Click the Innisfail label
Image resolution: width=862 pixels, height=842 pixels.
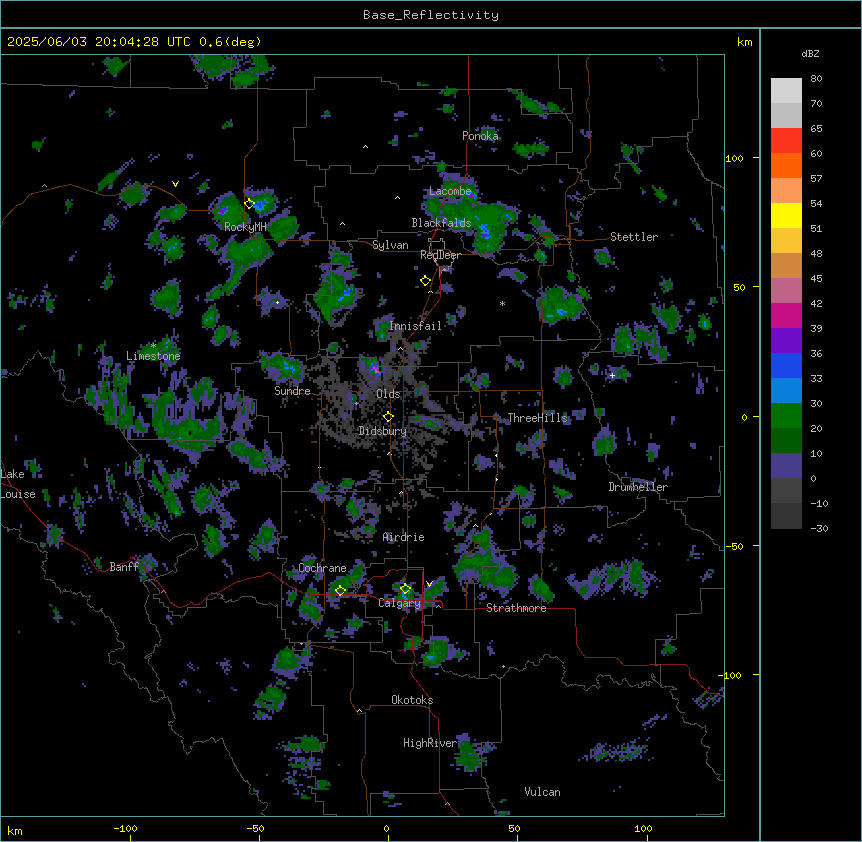[415, 326]
